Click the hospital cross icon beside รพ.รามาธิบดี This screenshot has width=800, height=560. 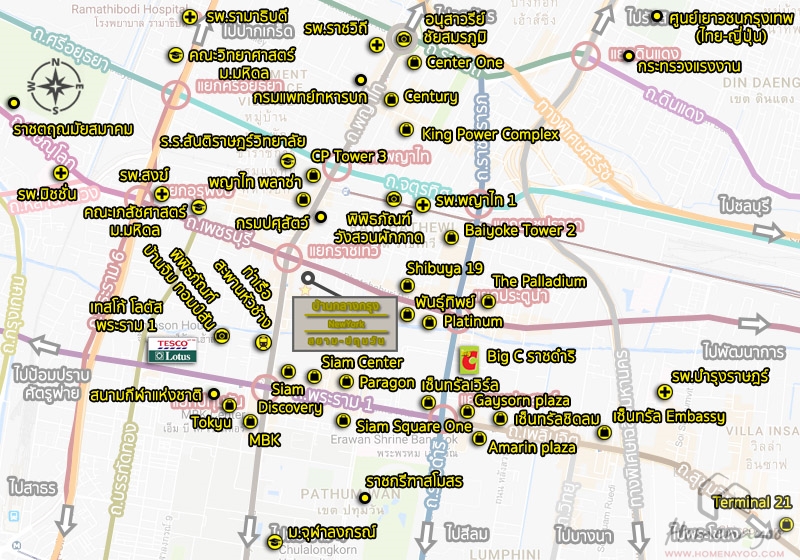pos(190,17)
